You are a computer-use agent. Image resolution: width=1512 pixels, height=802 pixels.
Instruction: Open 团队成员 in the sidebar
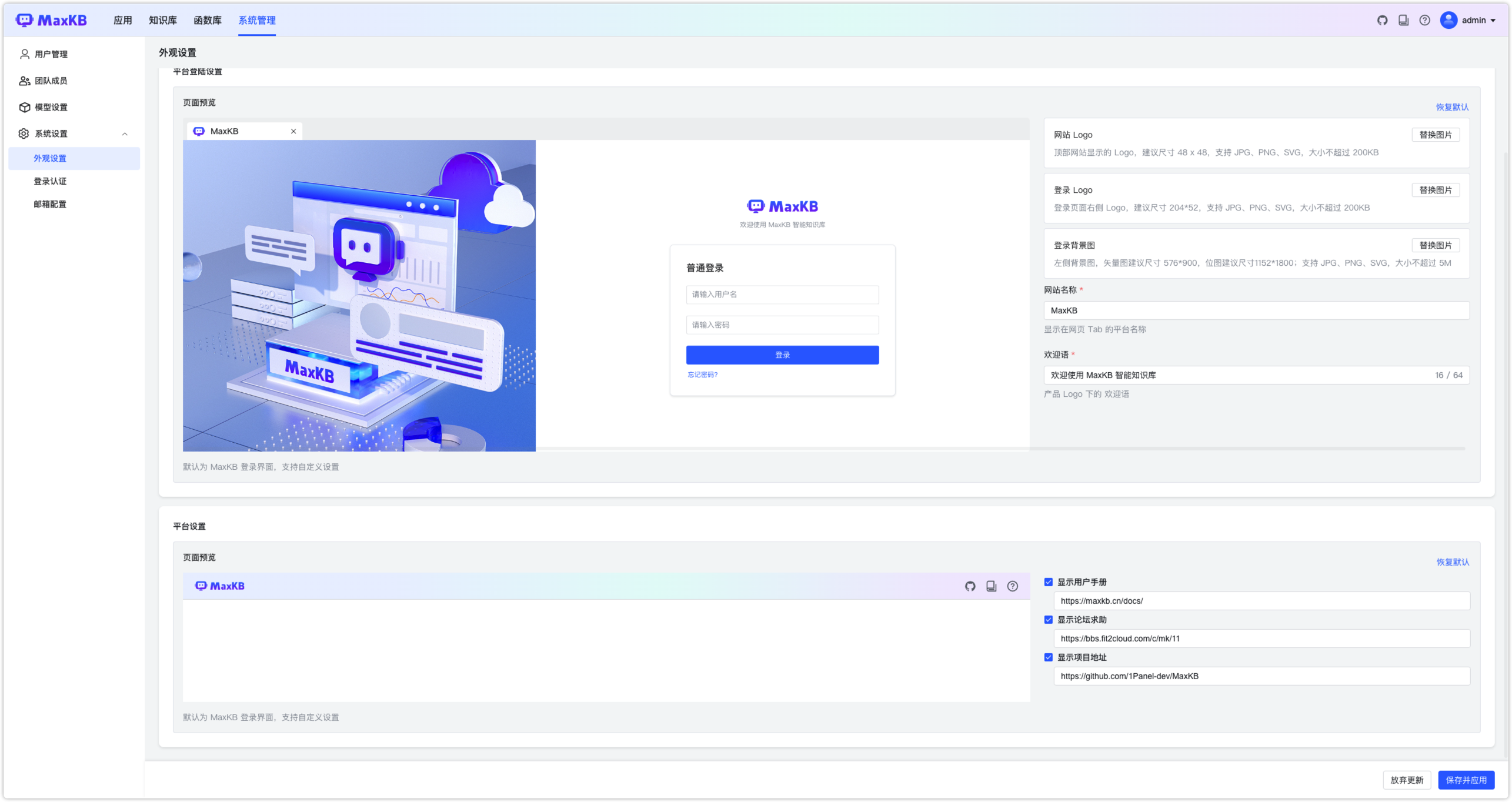(51, 81)
